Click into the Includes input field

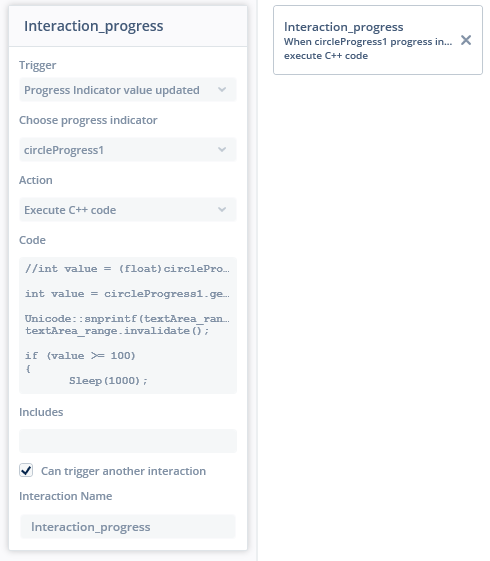pyautogui.click(x=128, y=441)
